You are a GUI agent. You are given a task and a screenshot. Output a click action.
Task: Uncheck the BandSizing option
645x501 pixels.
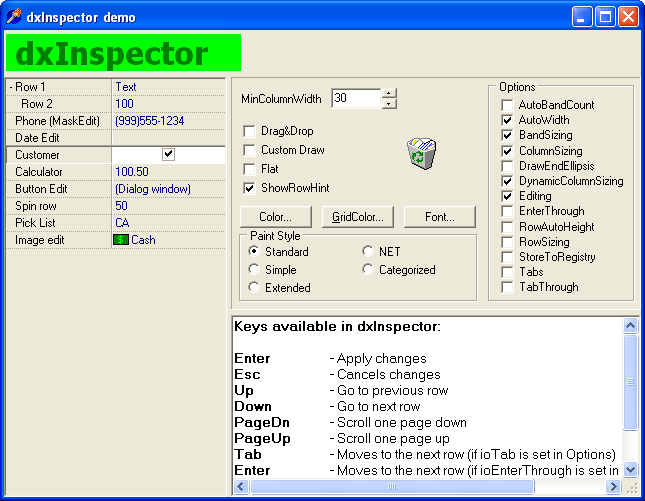(x=507, y=135)
